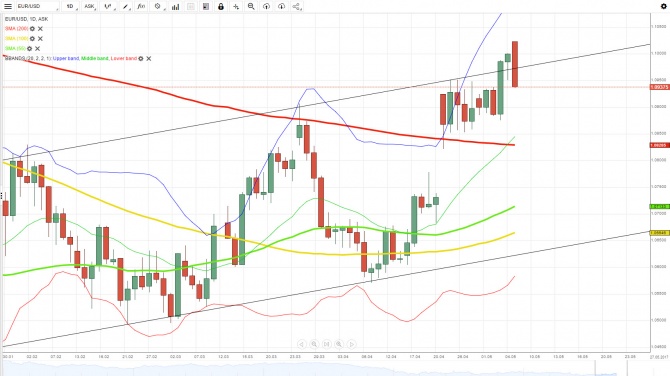670x376 pixels.
Task: Open settings for SMA (50) indicator
Action: [x=29, y=48]
